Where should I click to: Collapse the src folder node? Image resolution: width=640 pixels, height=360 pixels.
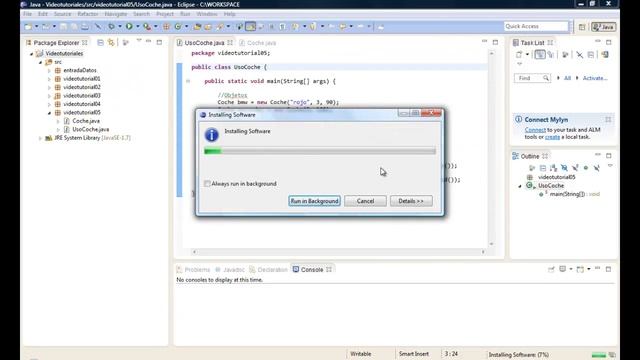click(40, 62)
